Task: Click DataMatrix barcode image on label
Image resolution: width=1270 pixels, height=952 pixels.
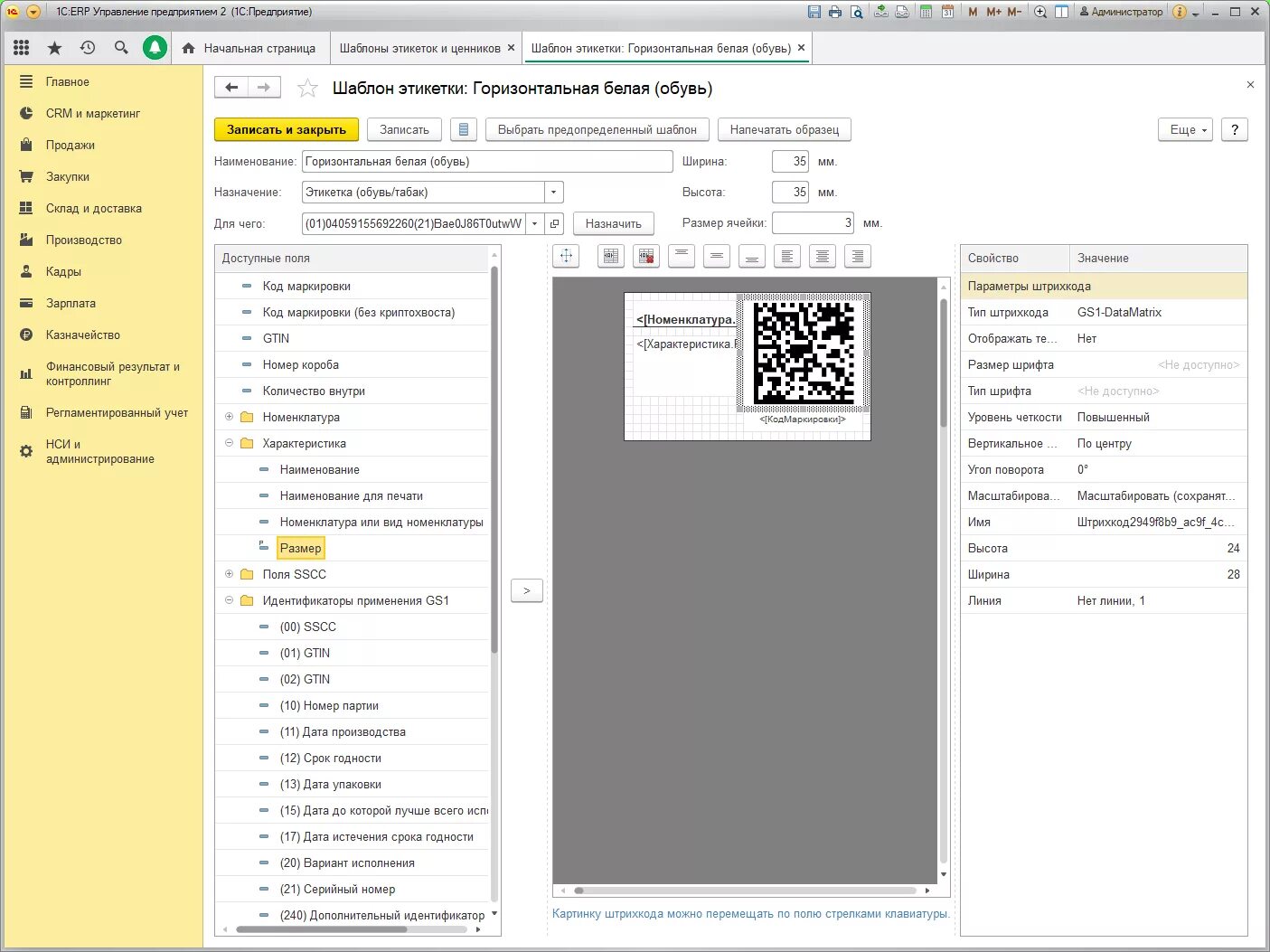Action: [x=804, y=353]
